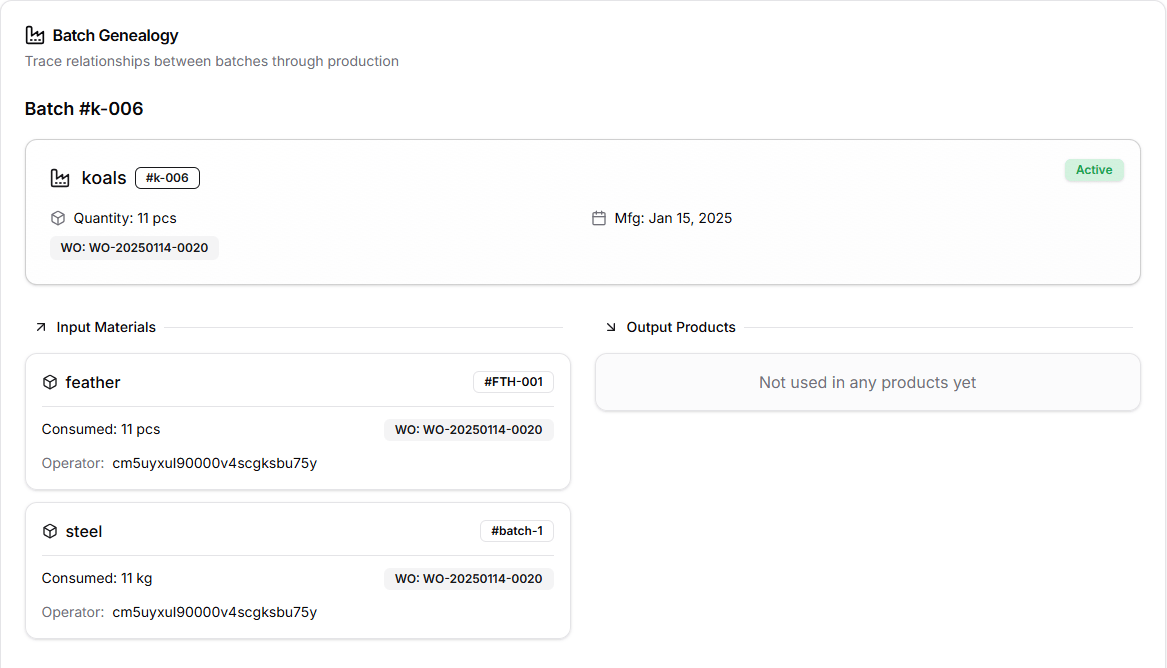Viewport: 1167px width, 668px height.
Task: Open the #FTH-001 batch tag
Action: [513, 382]
